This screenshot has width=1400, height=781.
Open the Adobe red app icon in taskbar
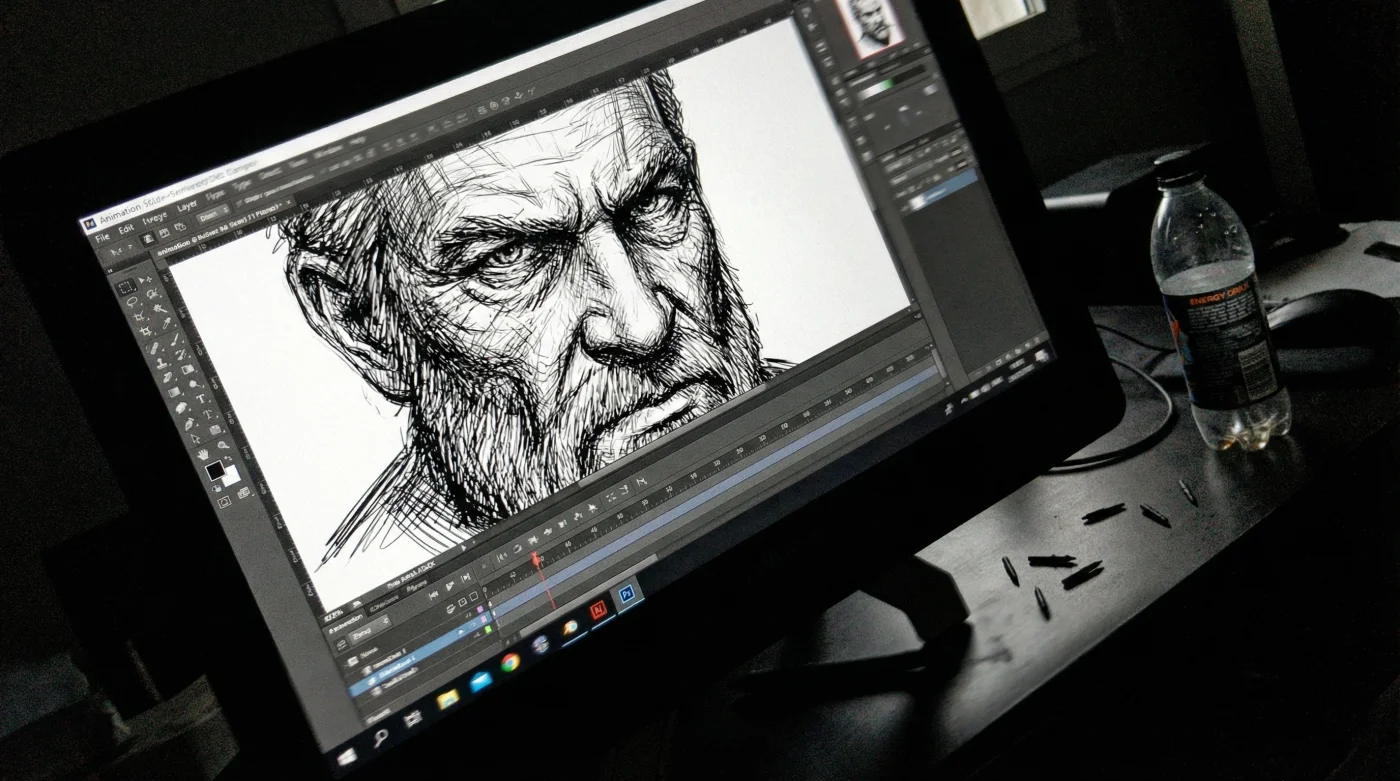pos(598,609)
